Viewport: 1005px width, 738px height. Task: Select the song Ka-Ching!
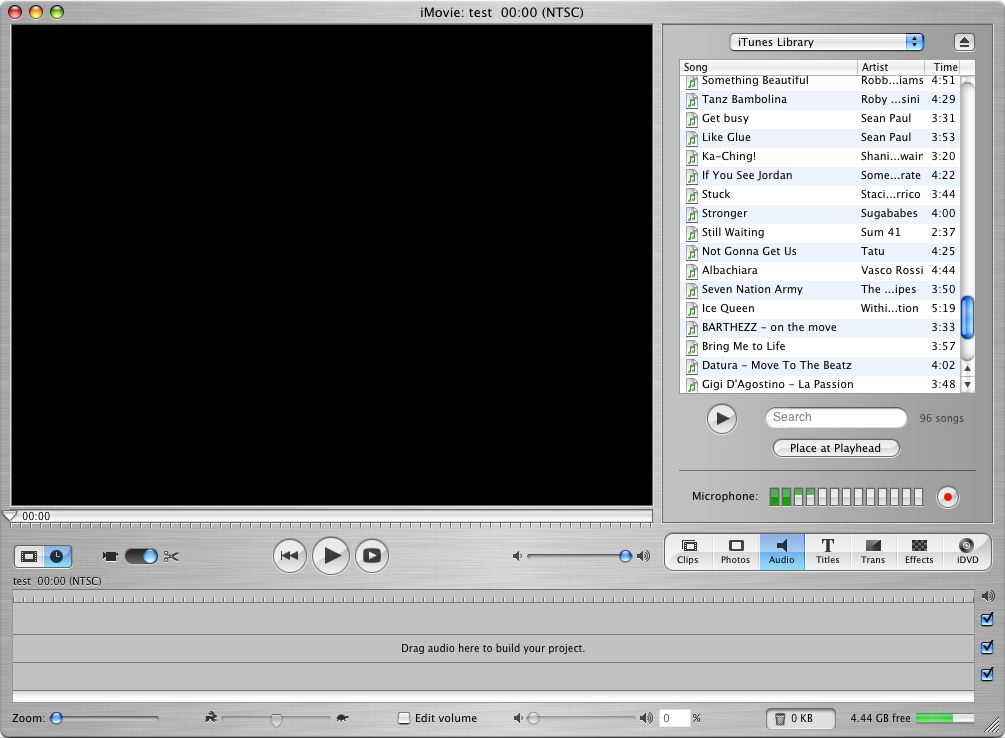(820, 156)
